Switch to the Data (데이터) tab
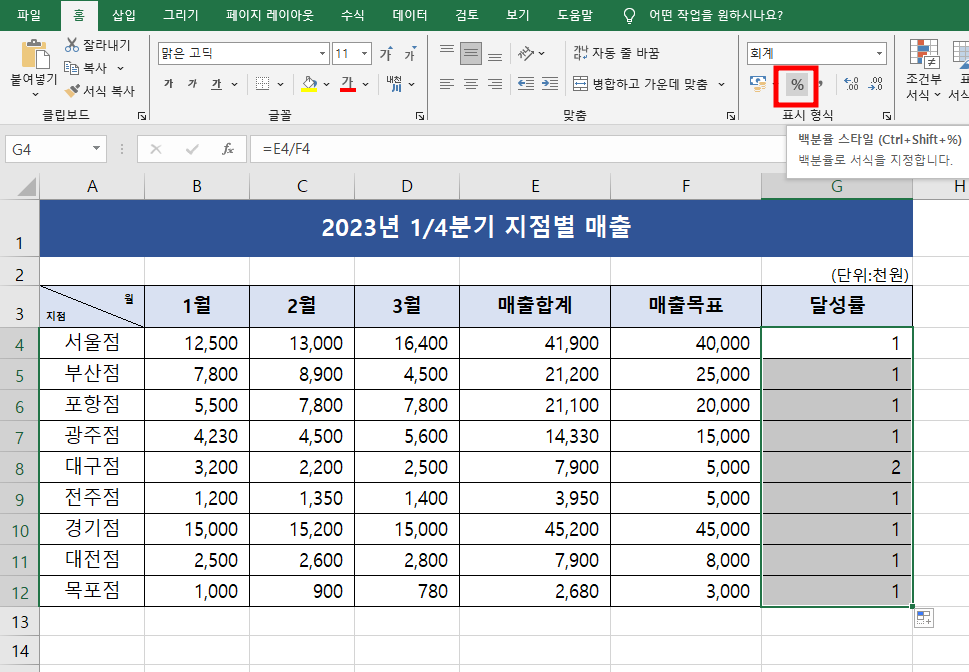 (410, 15)
